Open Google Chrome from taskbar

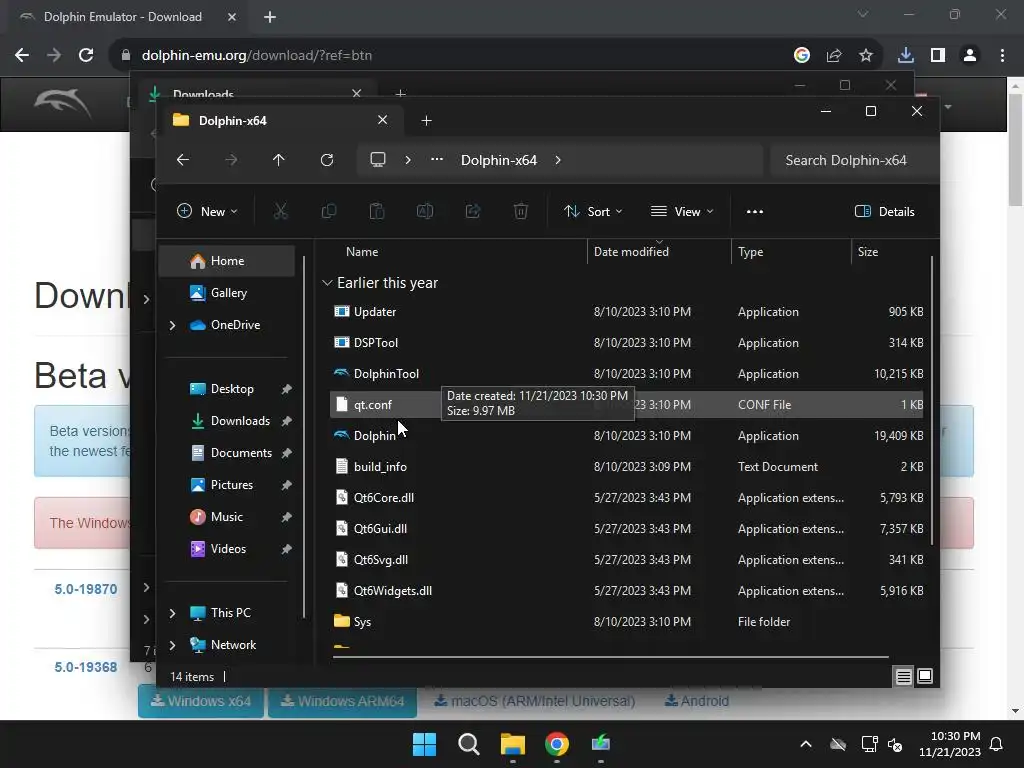click(556, 744)
